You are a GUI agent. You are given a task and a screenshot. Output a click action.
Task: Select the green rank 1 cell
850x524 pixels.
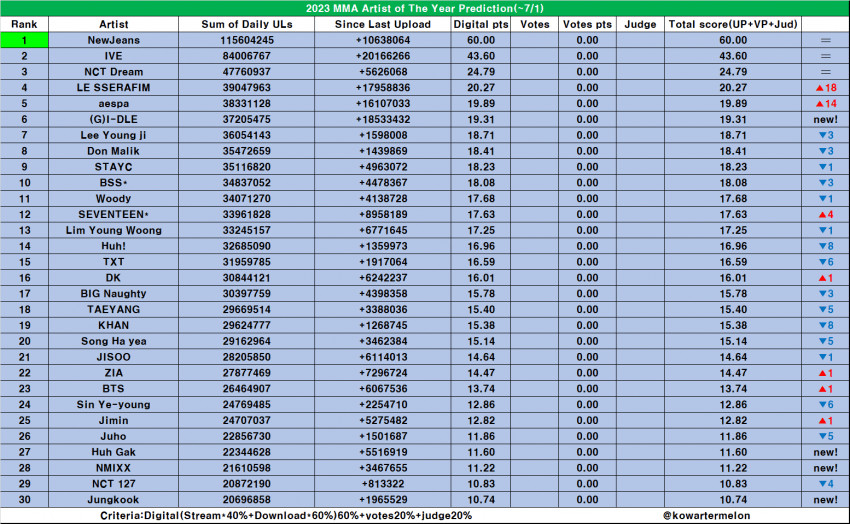[x=24, y=40]
